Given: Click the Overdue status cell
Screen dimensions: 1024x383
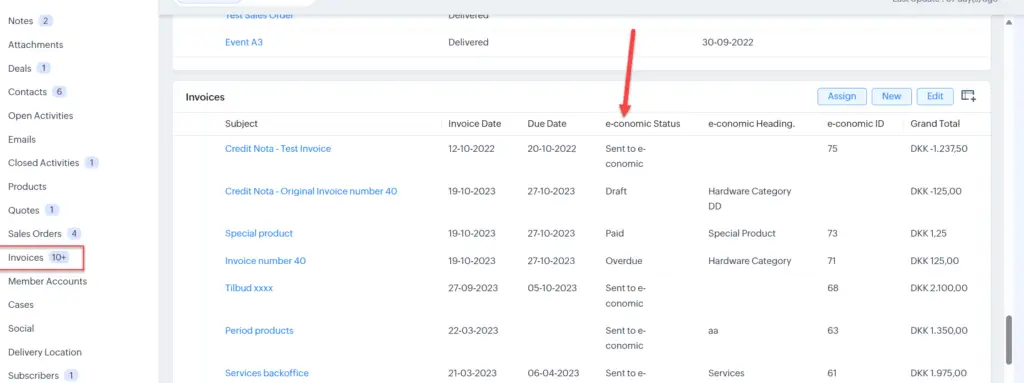Looking at the screenshot, I should (624, 261).
